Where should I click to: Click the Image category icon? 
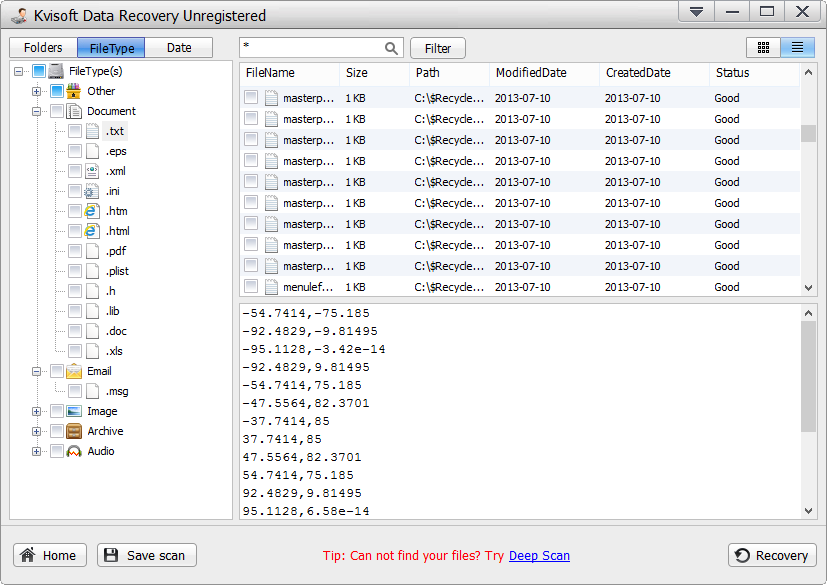point(74,411)
